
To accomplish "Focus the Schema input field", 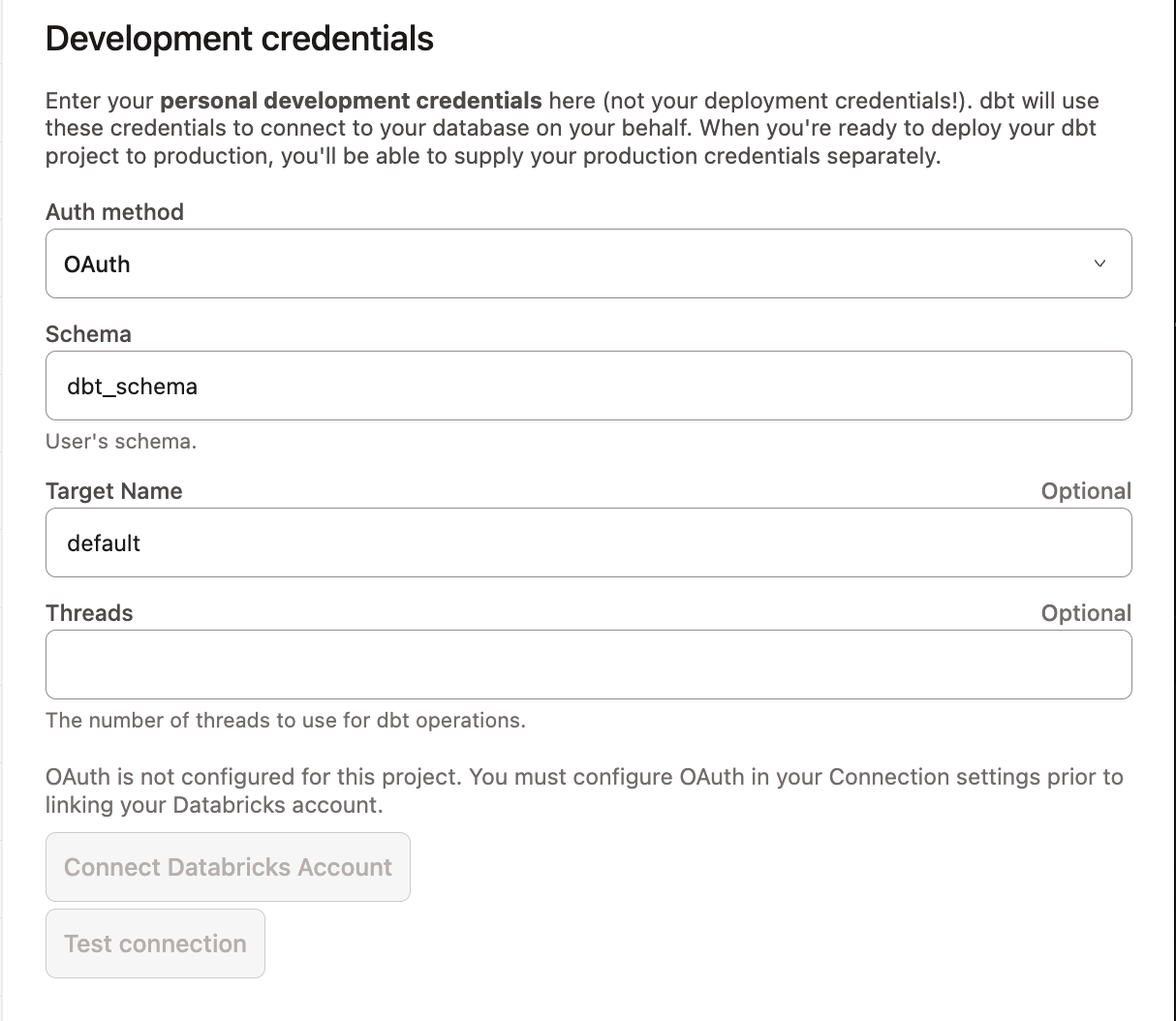I will click(588, 386).
